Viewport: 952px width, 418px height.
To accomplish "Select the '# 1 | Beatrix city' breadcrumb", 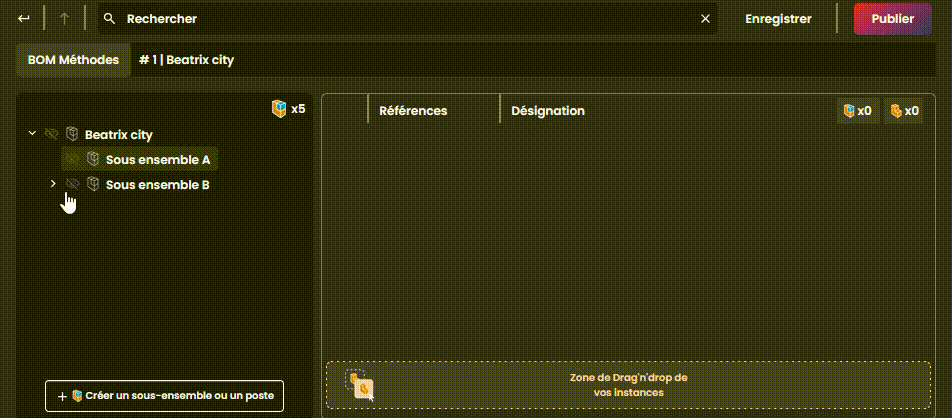I will click(186, 60).
